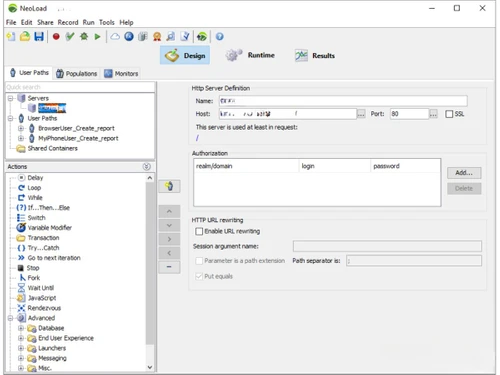Click the ellipsis button next to Host

click(x=361, y=114)
